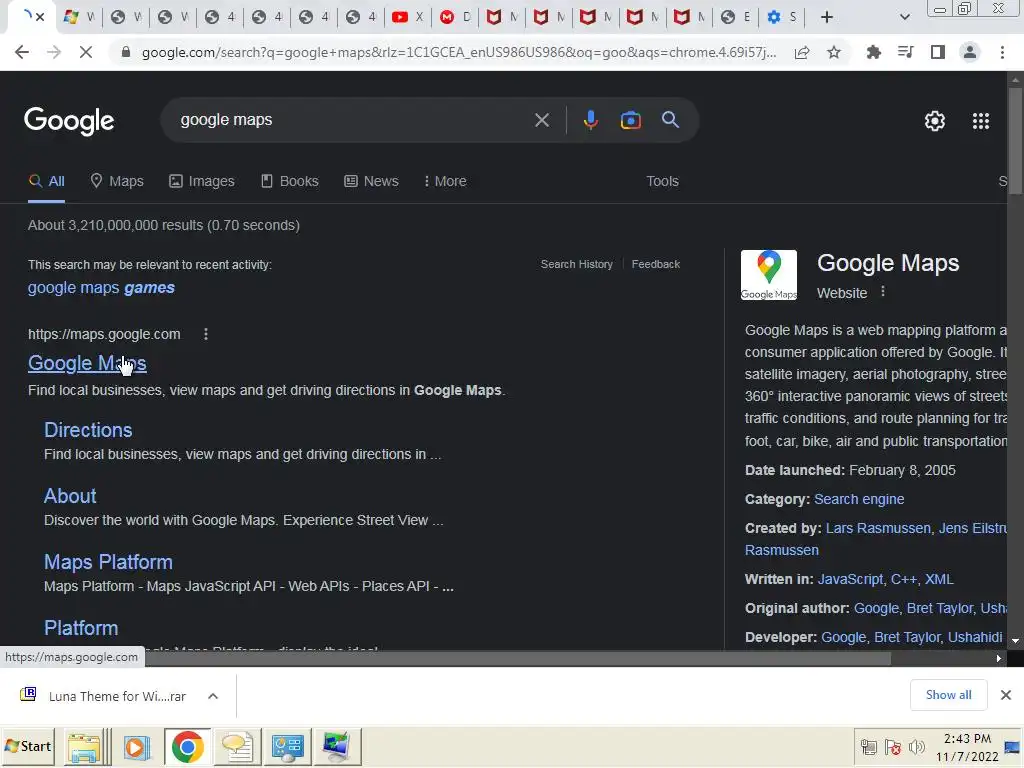This screenshot has height=768, width=1024.
Task: Open the Ushahidi developer link
Action: (974, 637)
